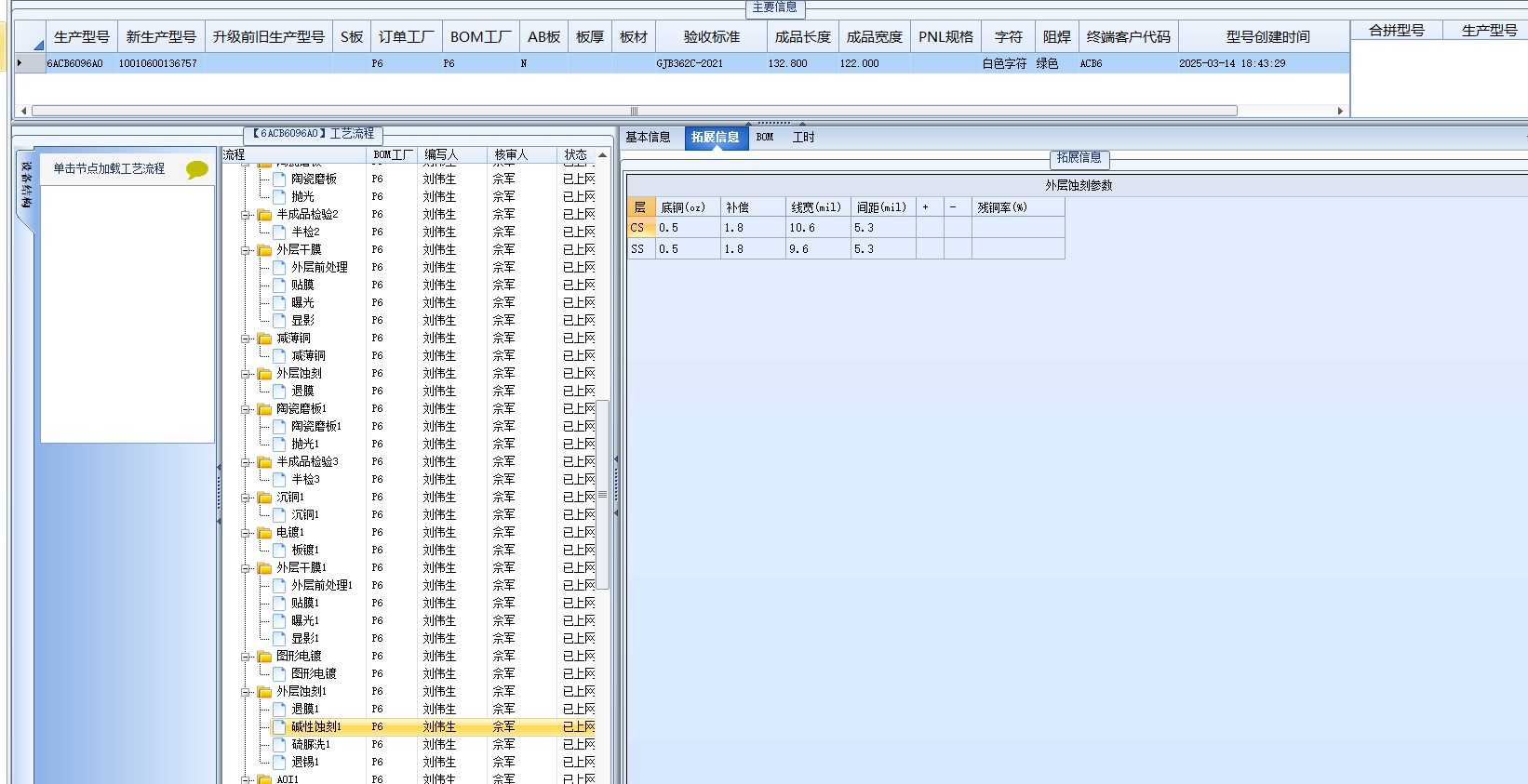Click folder icon of 外层干膜 node
The image size is (1528, 784).
pos(264,249)
